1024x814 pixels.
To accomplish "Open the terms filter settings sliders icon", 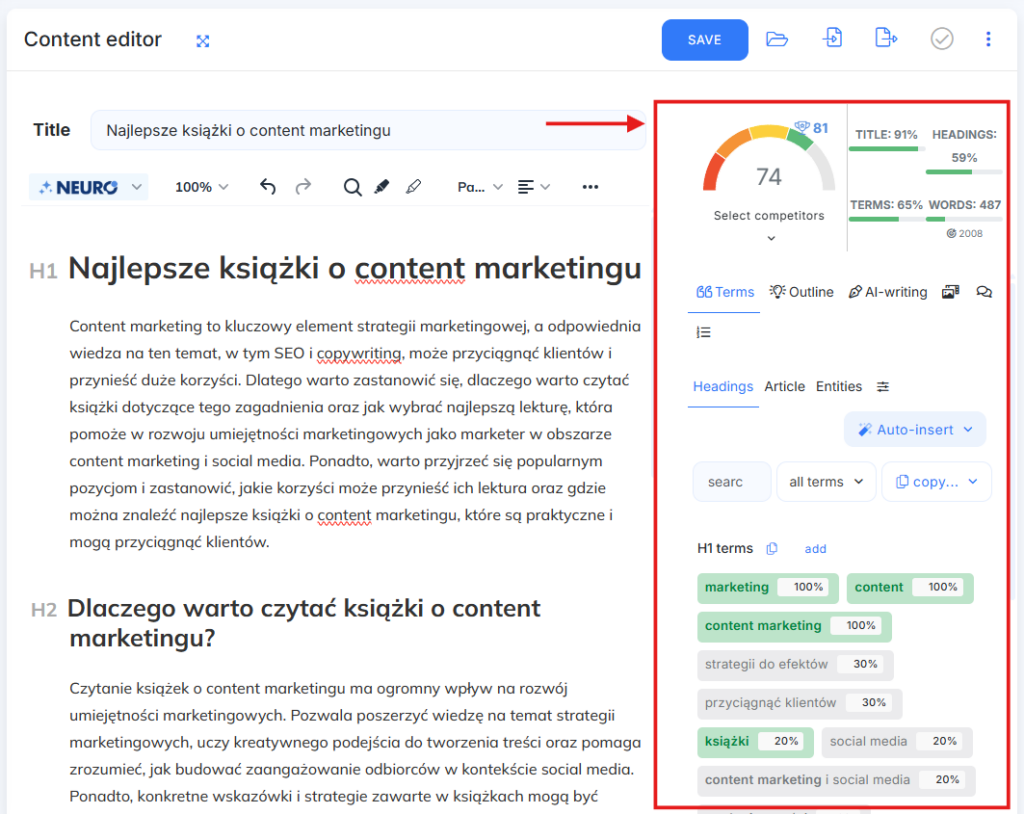I will pos(883,387).
